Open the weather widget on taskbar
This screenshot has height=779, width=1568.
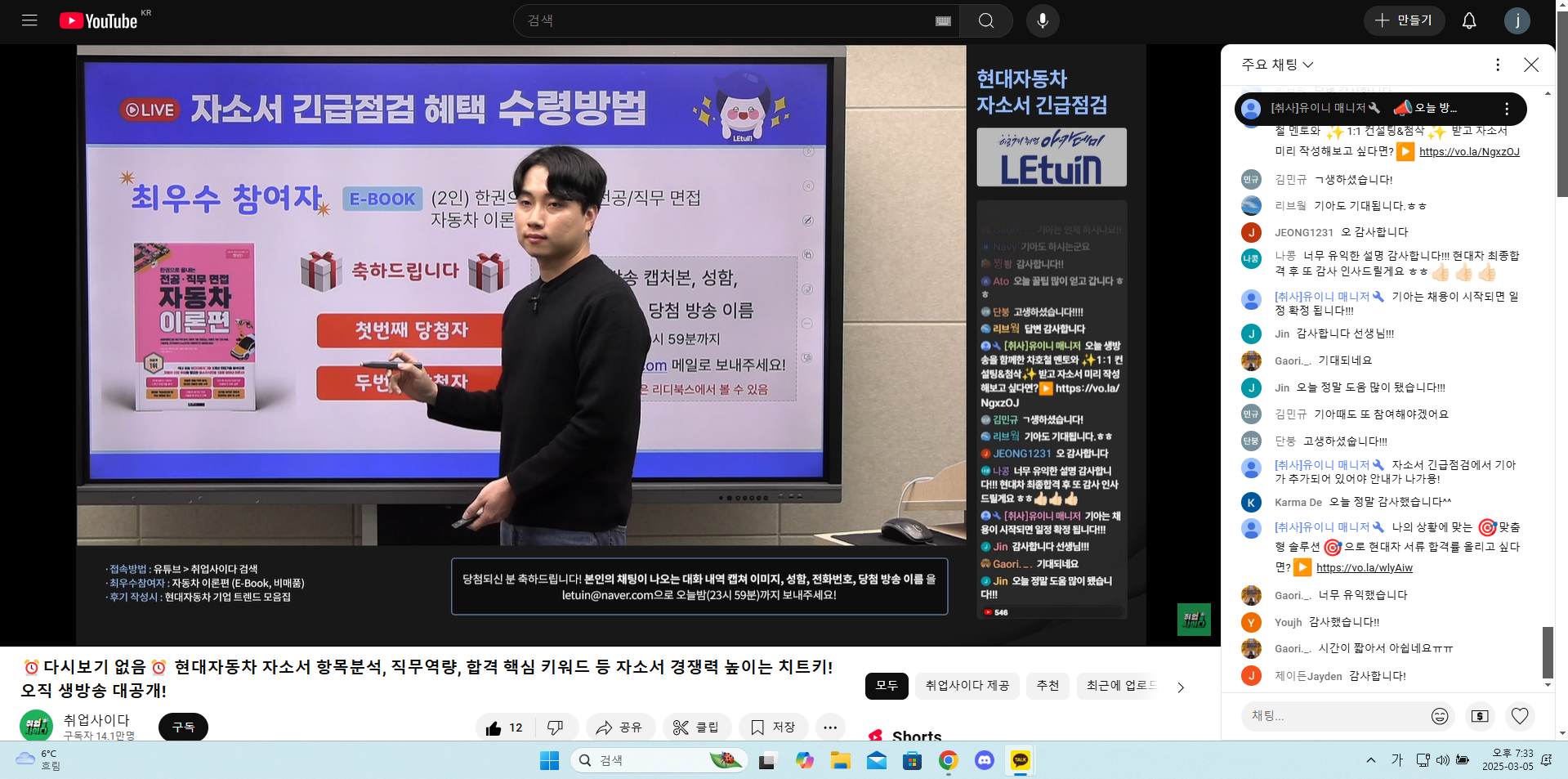click(38, 759)
